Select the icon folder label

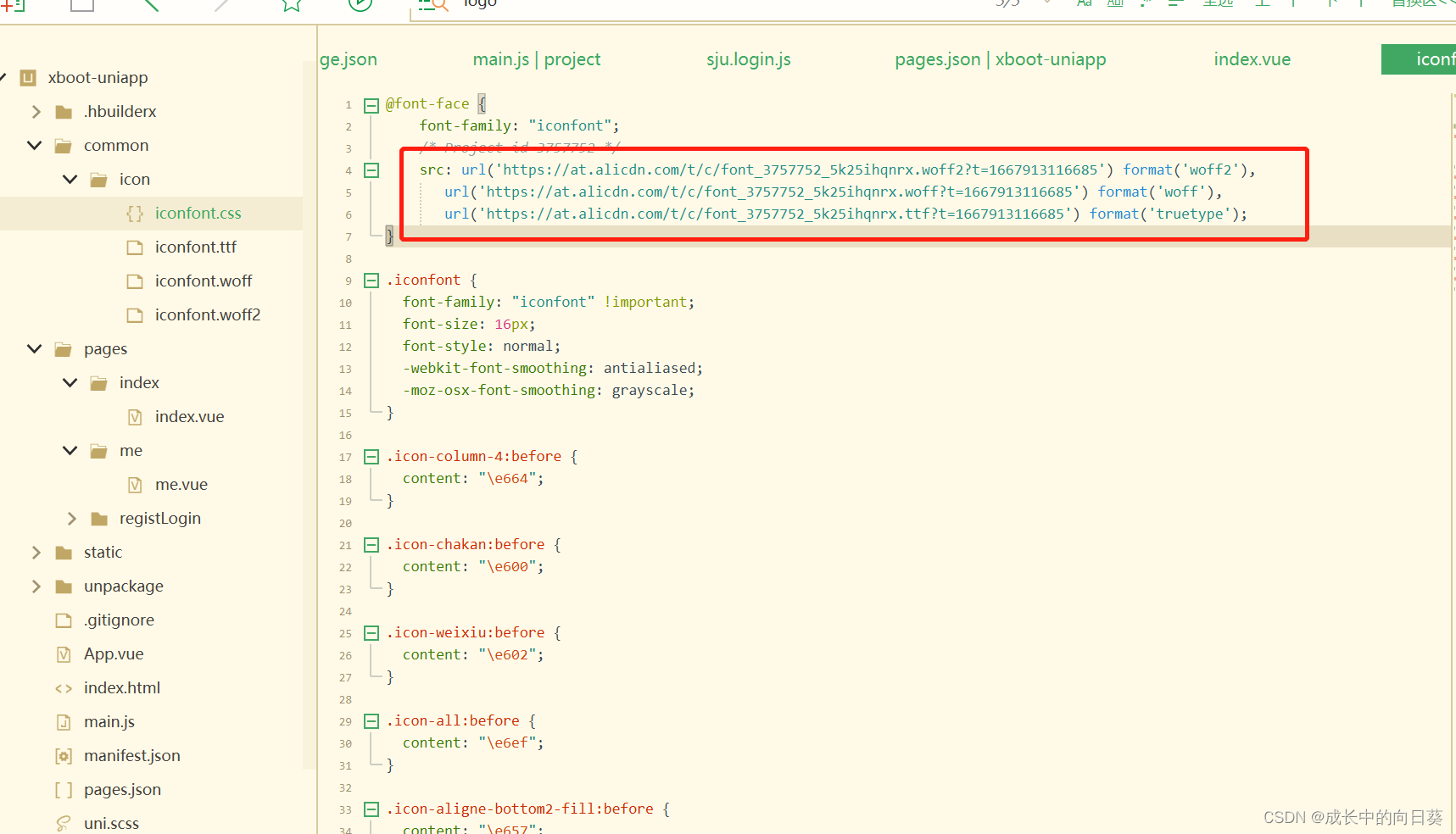pos(135,180)
